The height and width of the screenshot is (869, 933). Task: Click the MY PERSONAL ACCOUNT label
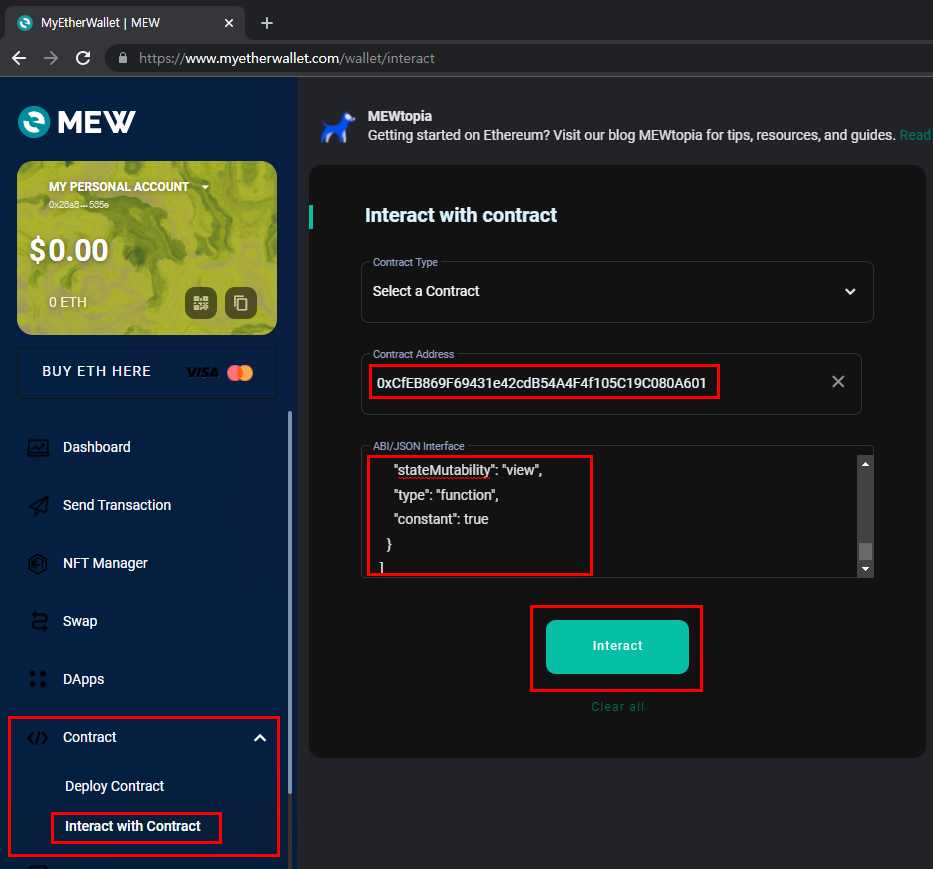tap(119, 187)
